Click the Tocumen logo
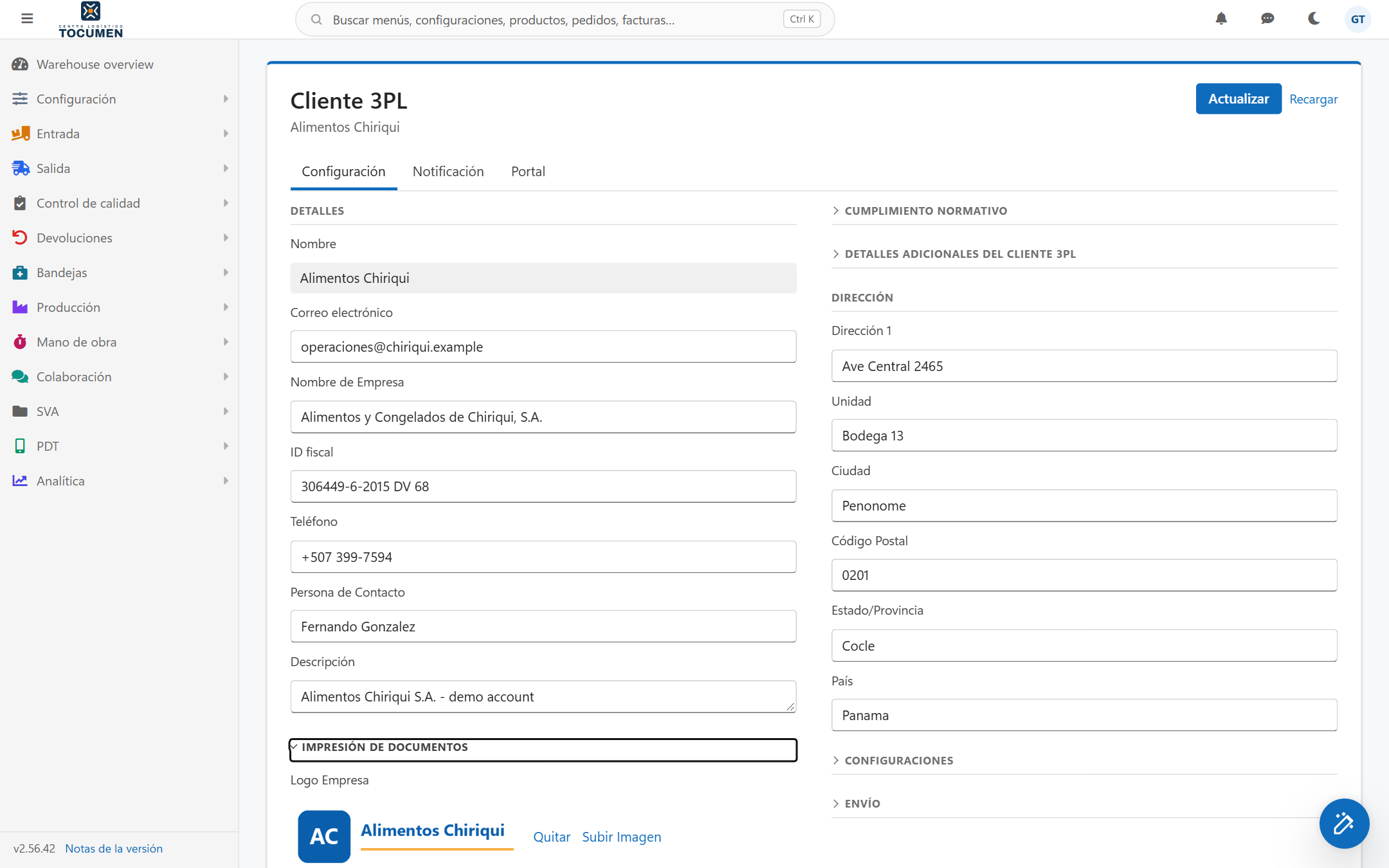1389x868 pixels. coord(91,20)
